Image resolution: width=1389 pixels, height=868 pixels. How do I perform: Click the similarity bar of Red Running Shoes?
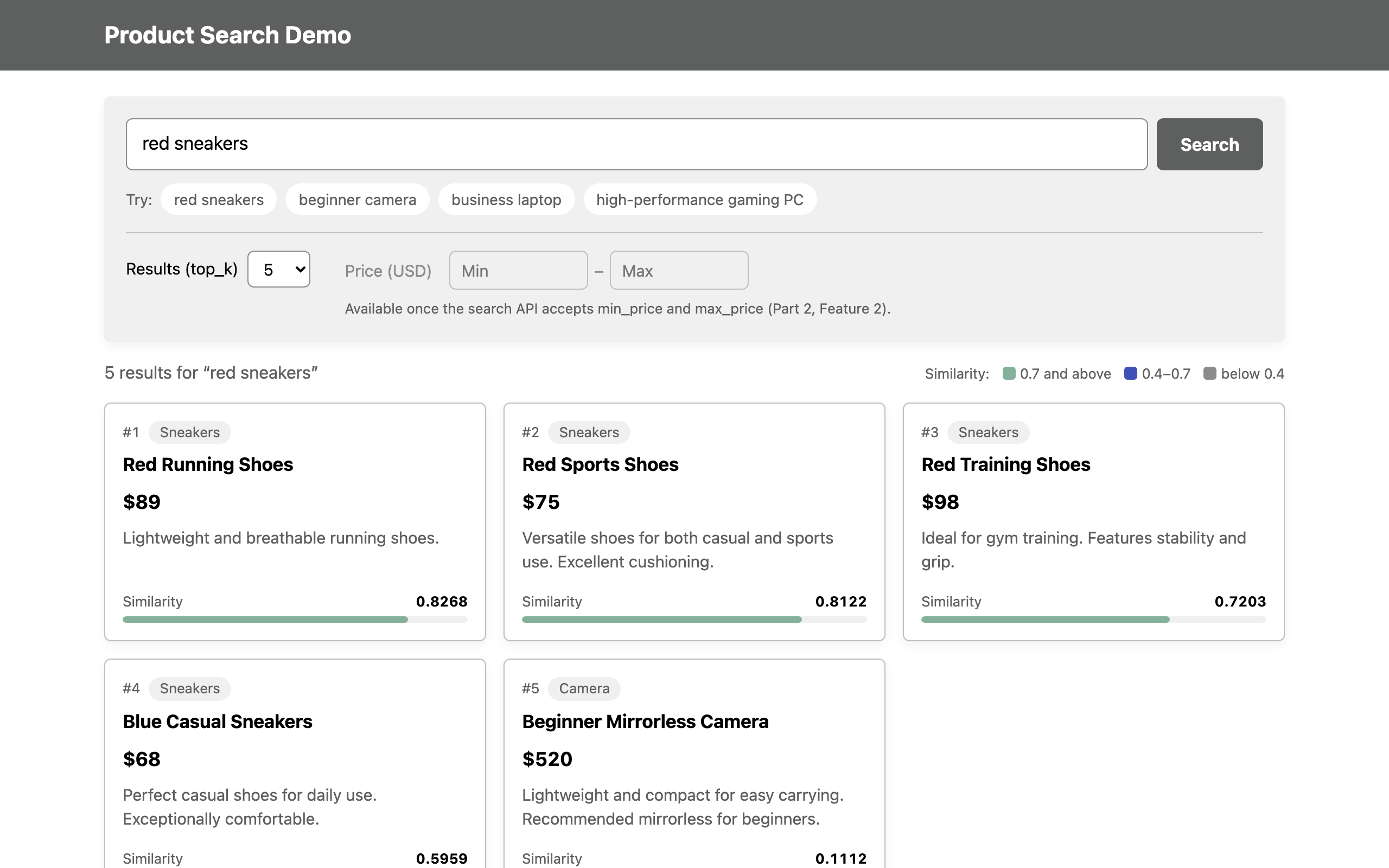click(x=295, y=620)
